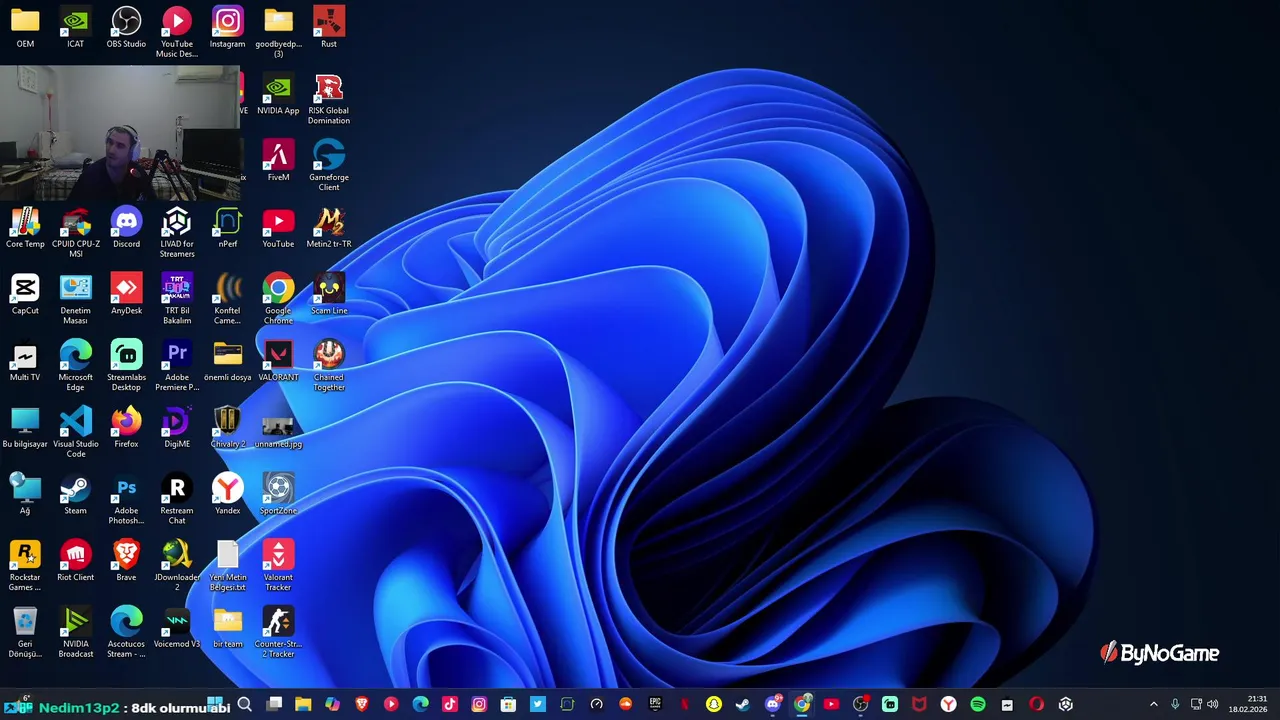This screenshot has width=1280, height=720.
Task: Open Epic Games Launcher taskbar icon
Action: point(655,704)
